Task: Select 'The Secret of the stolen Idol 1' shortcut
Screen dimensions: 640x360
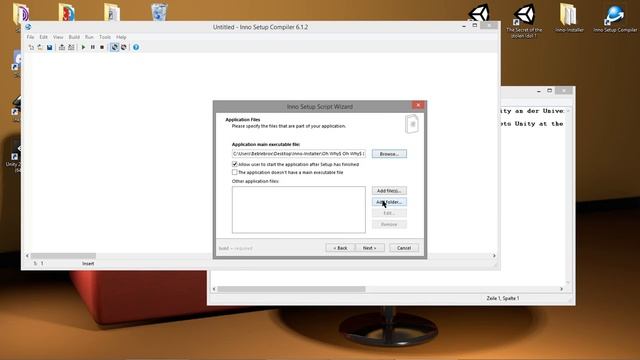Action: tap(524, 20)
